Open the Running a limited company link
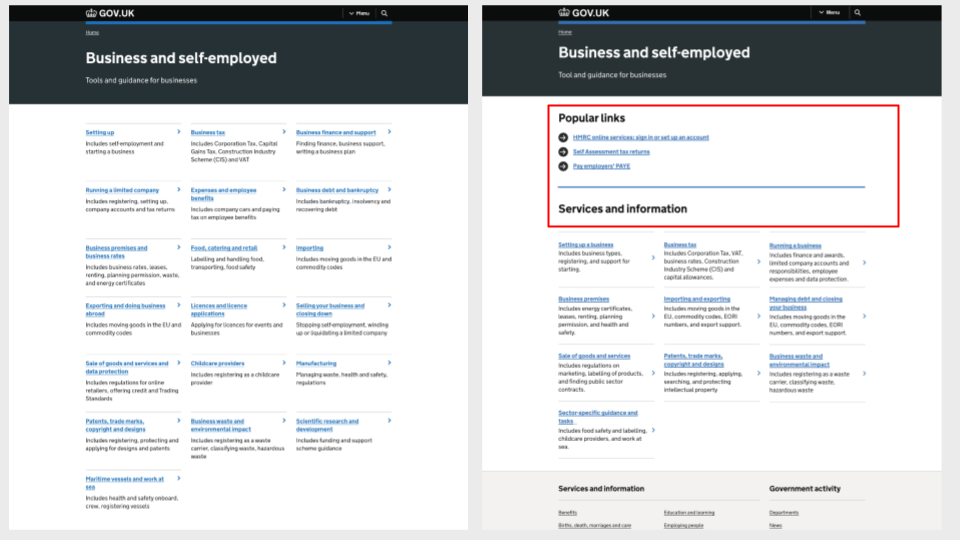960x540 pixels. (x=122, y=190)
